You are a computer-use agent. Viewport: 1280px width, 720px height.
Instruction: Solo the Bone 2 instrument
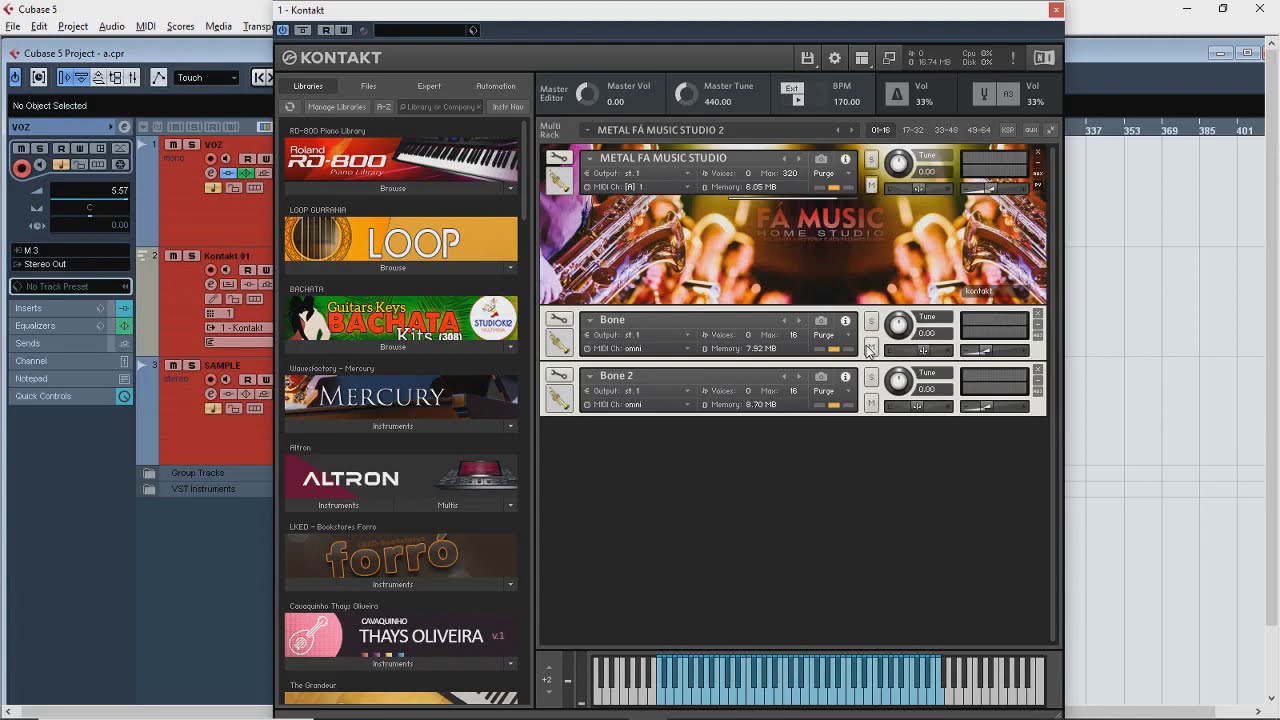pyautogui.click(x=871, y=377)
